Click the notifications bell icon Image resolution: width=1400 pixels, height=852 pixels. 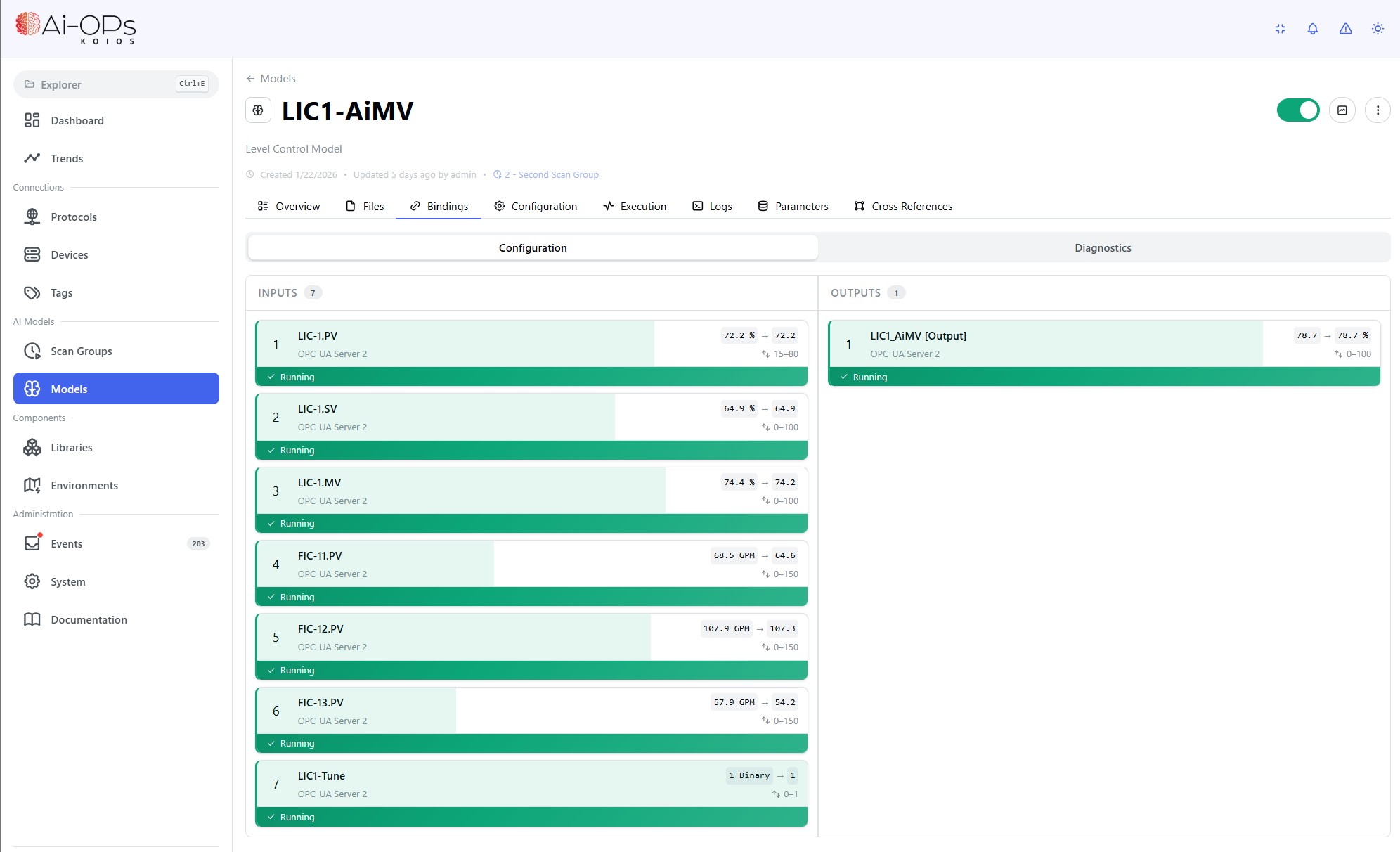[1312, 29]
